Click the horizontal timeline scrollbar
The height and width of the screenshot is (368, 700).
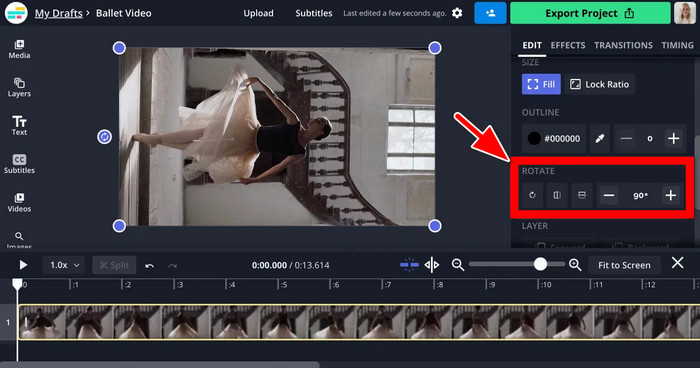159,365
